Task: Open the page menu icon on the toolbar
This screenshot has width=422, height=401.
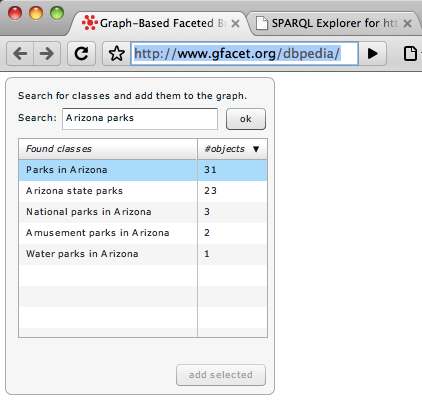Action: click(x=410, y=53)
